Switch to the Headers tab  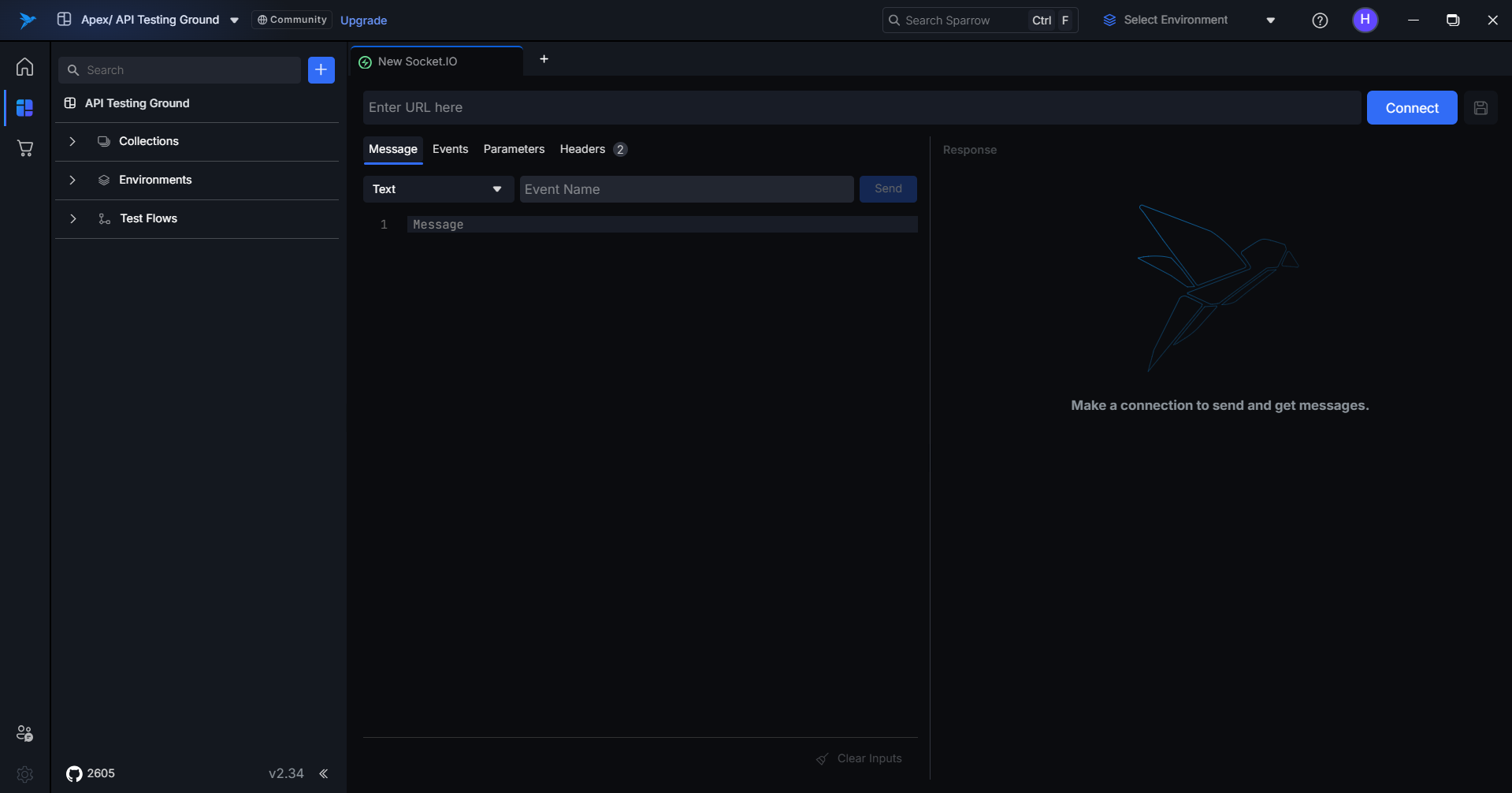click(582, 149)
